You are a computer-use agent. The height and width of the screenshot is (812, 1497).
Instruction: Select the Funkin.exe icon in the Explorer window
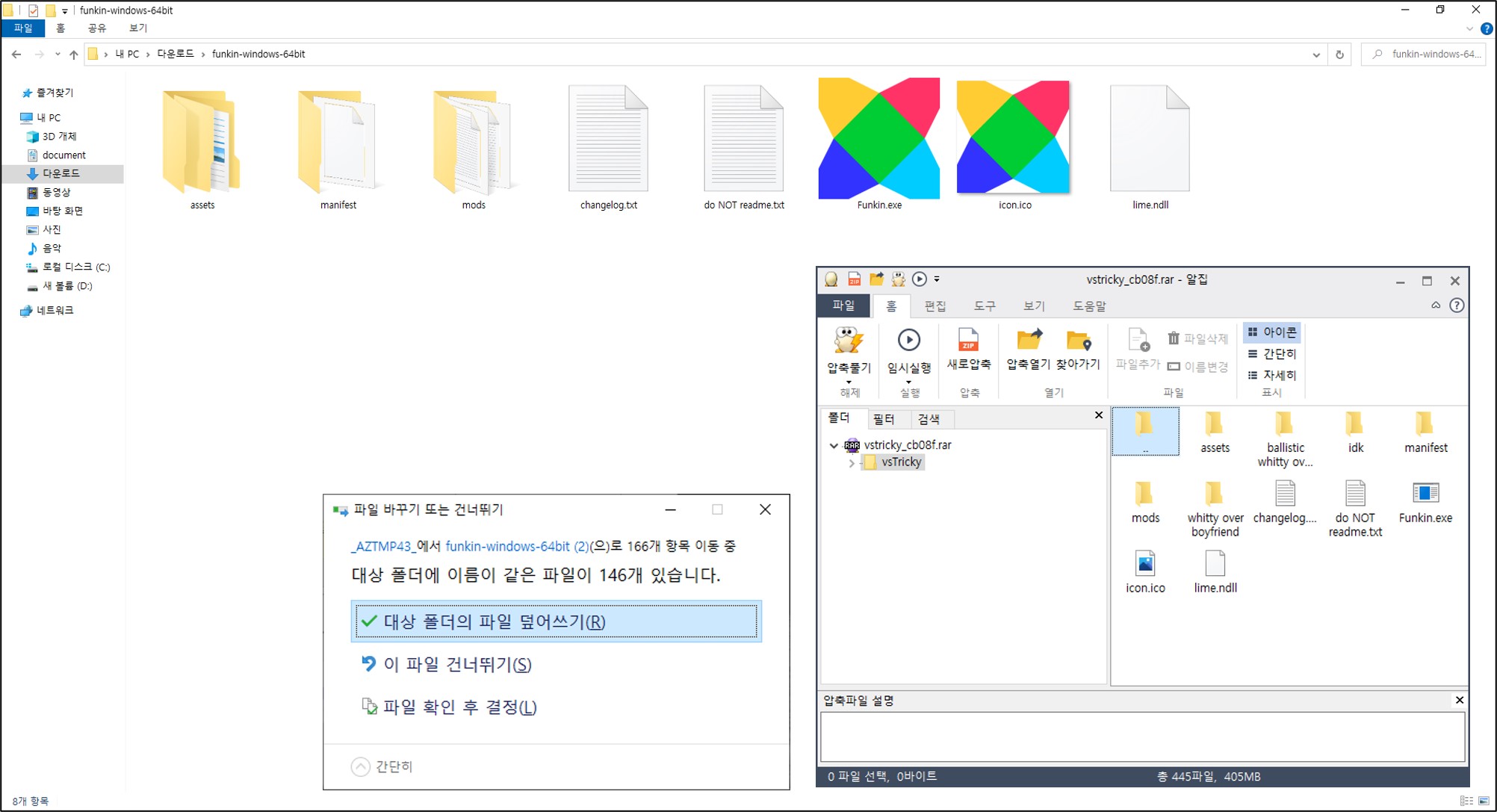click(878, 140)
